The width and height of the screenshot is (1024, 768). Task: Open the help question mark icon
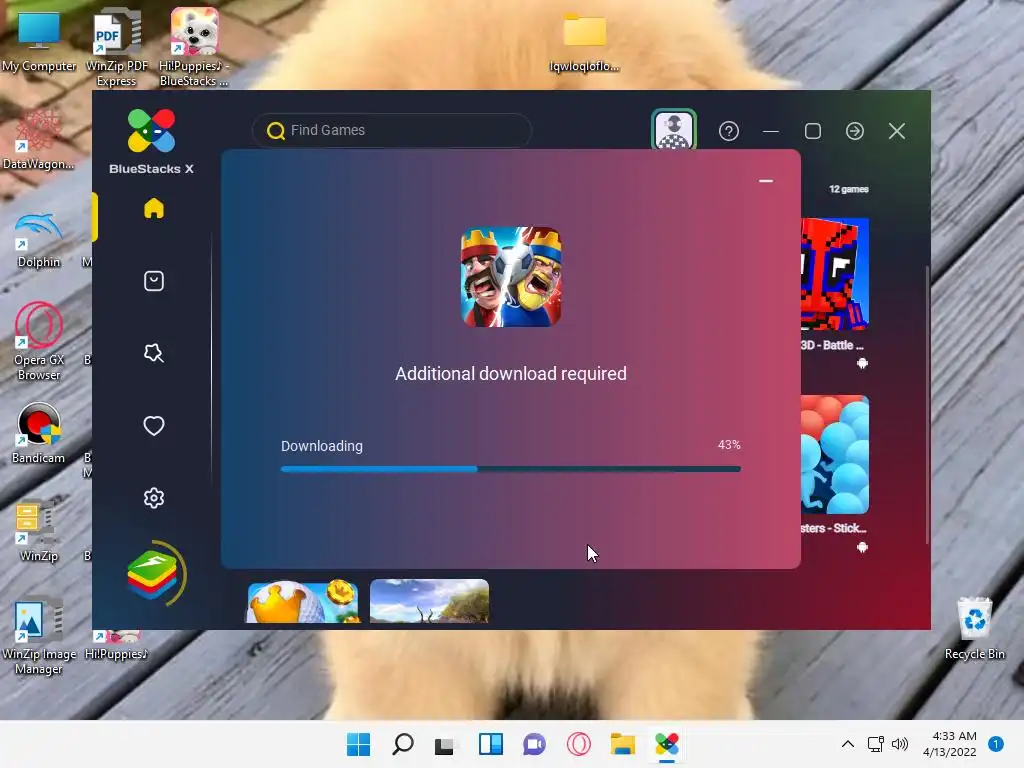(x=729, y=131)
